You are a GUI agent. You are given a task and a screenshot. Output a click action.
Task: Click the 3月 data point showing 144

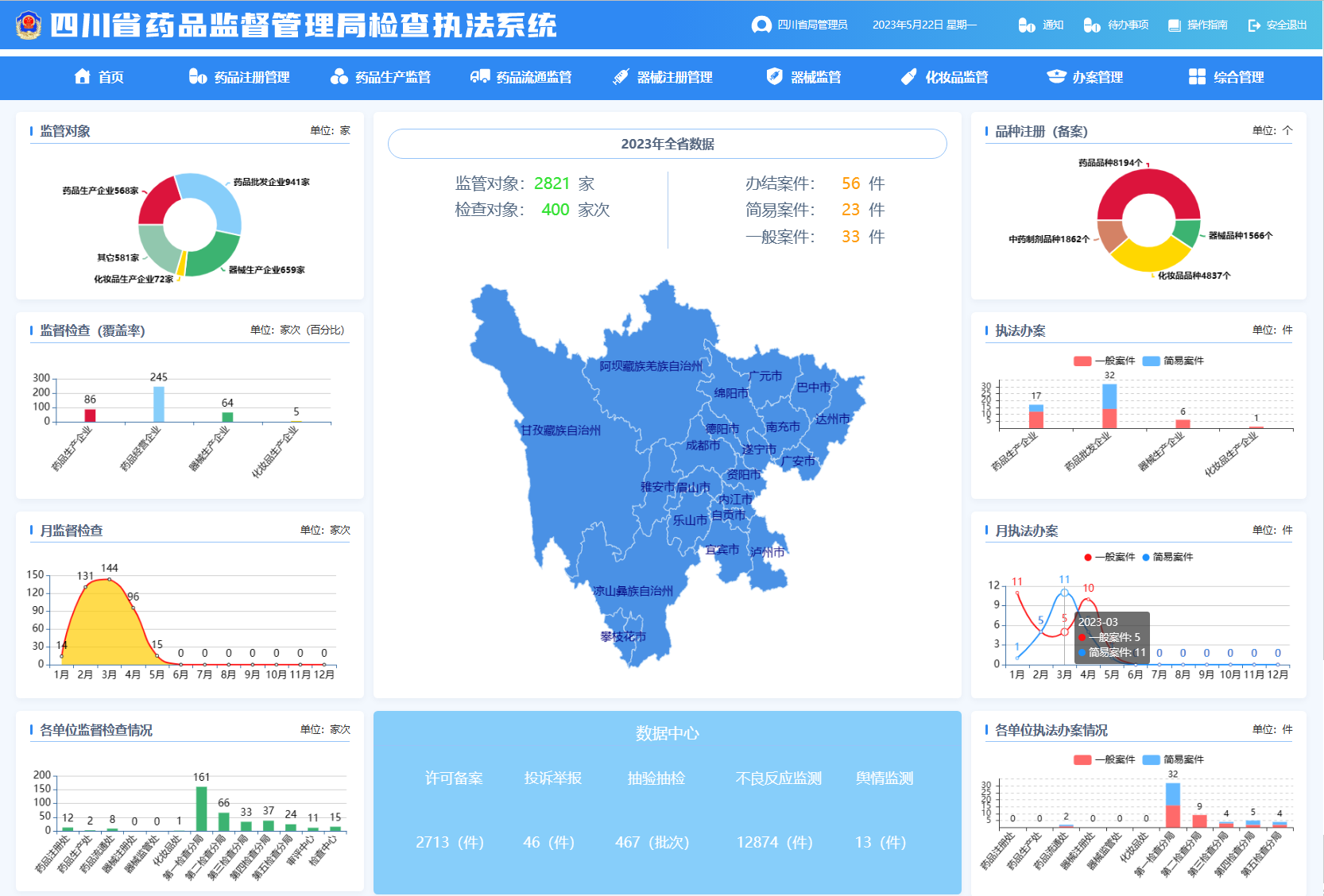point(110,580)
